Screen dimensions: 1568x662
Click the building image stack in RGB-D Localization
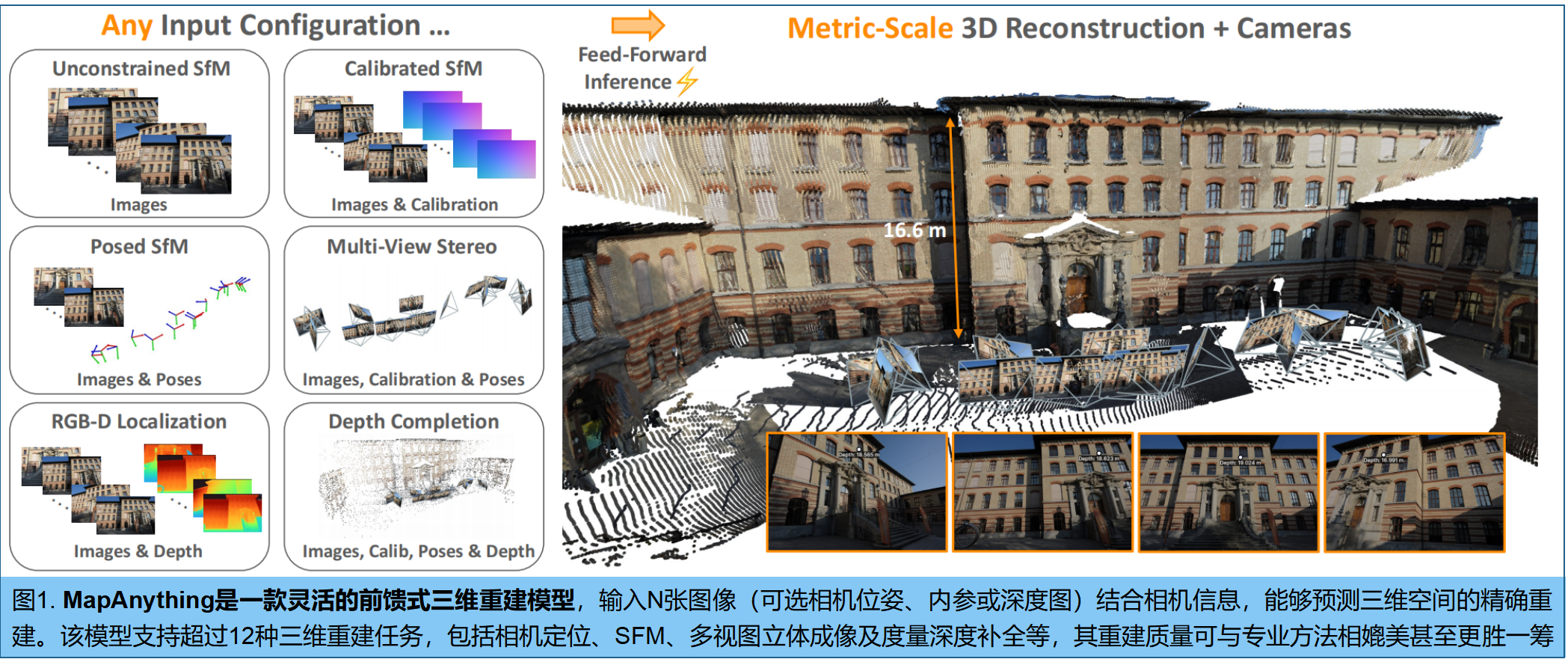pyautogui.click(x=88, y=490)
